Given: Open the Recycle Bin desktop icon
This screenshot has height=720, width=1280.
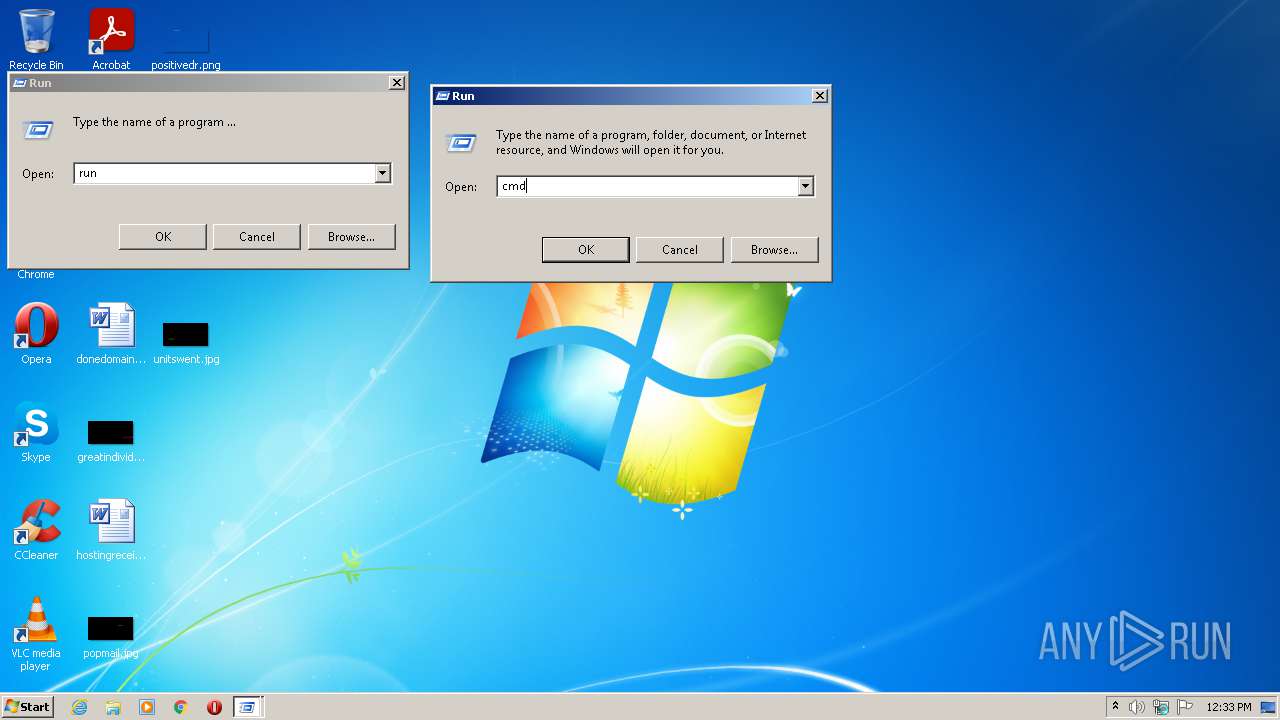Looking at the screenshot, I should [x=36, y=38].
